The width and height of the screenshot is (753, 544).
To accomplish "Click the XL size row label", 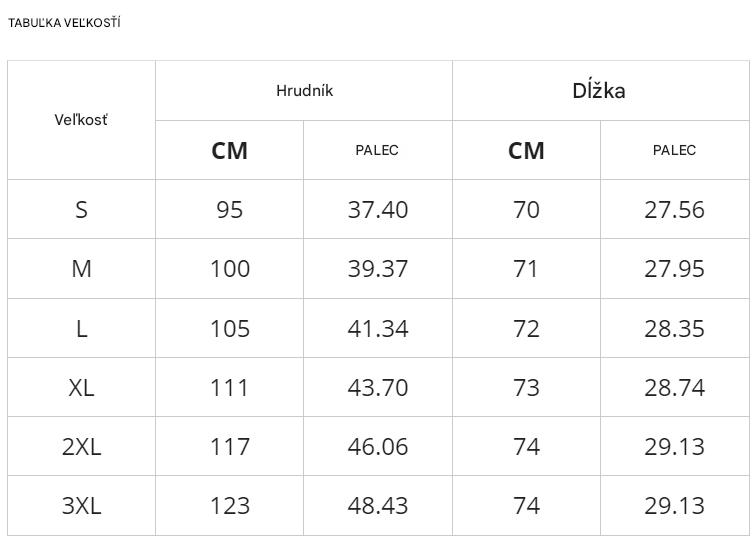I will click(81, 388).
